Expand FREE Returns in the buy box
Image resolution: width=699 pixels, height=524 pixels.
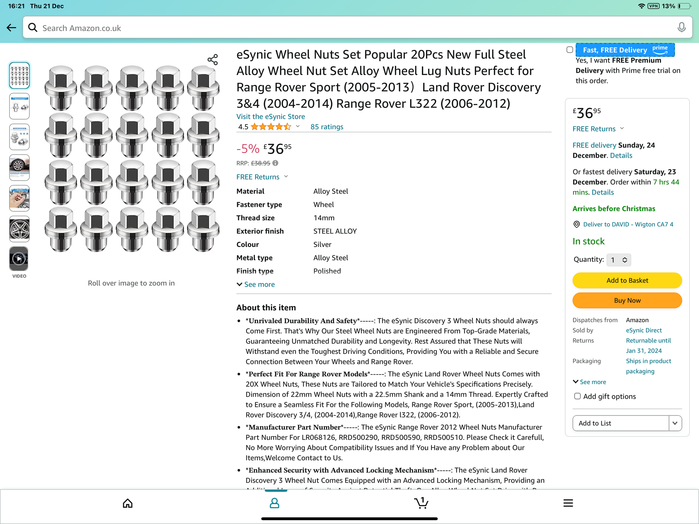(x=598, y=129)
